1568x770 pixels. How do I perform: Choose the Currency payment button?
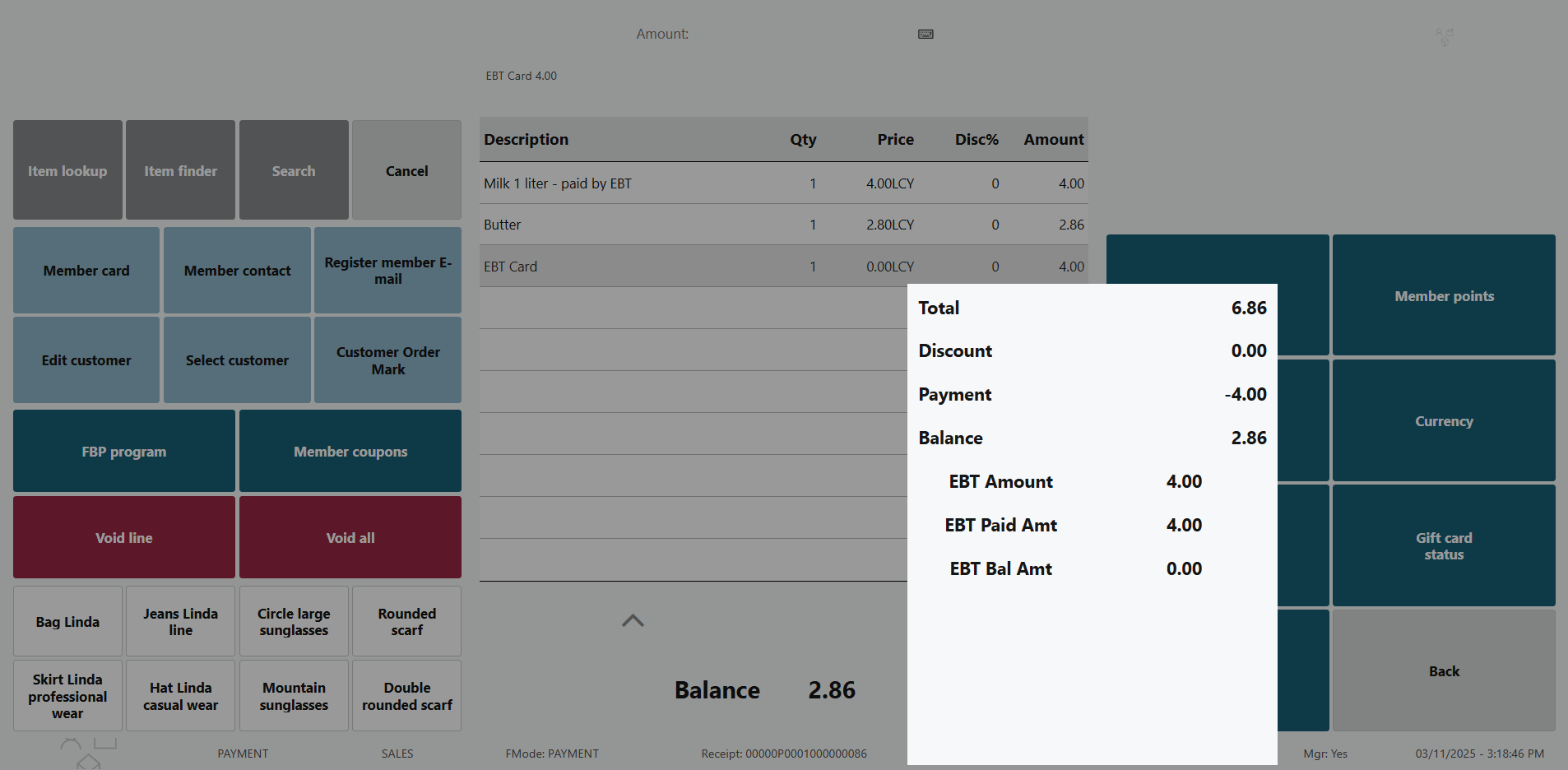pos(1444,420)
